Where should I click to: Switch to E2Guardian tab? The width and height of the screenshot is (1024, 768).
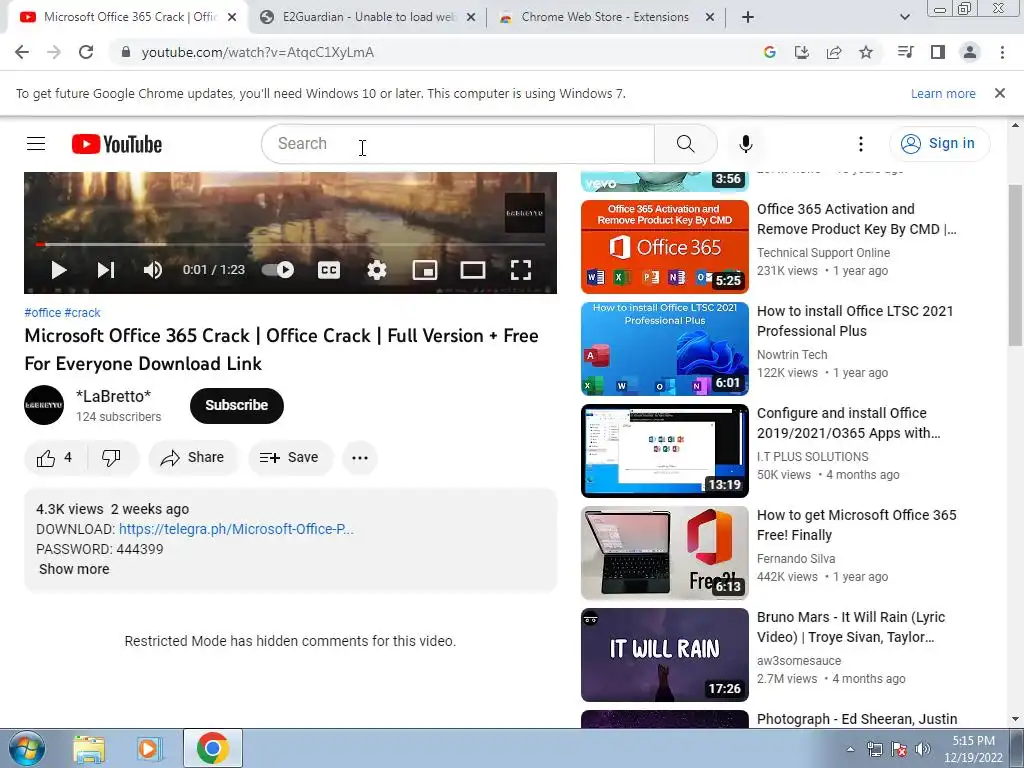369,17
